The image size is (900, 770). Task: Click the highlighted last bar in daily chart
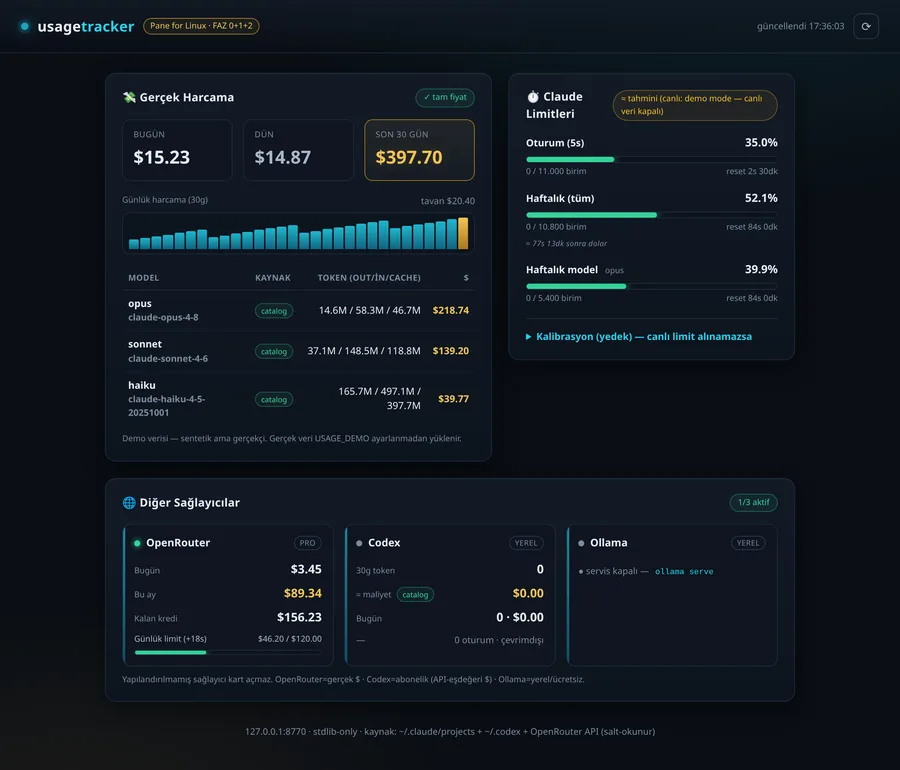pyautogui.click(x=463, y=233)
